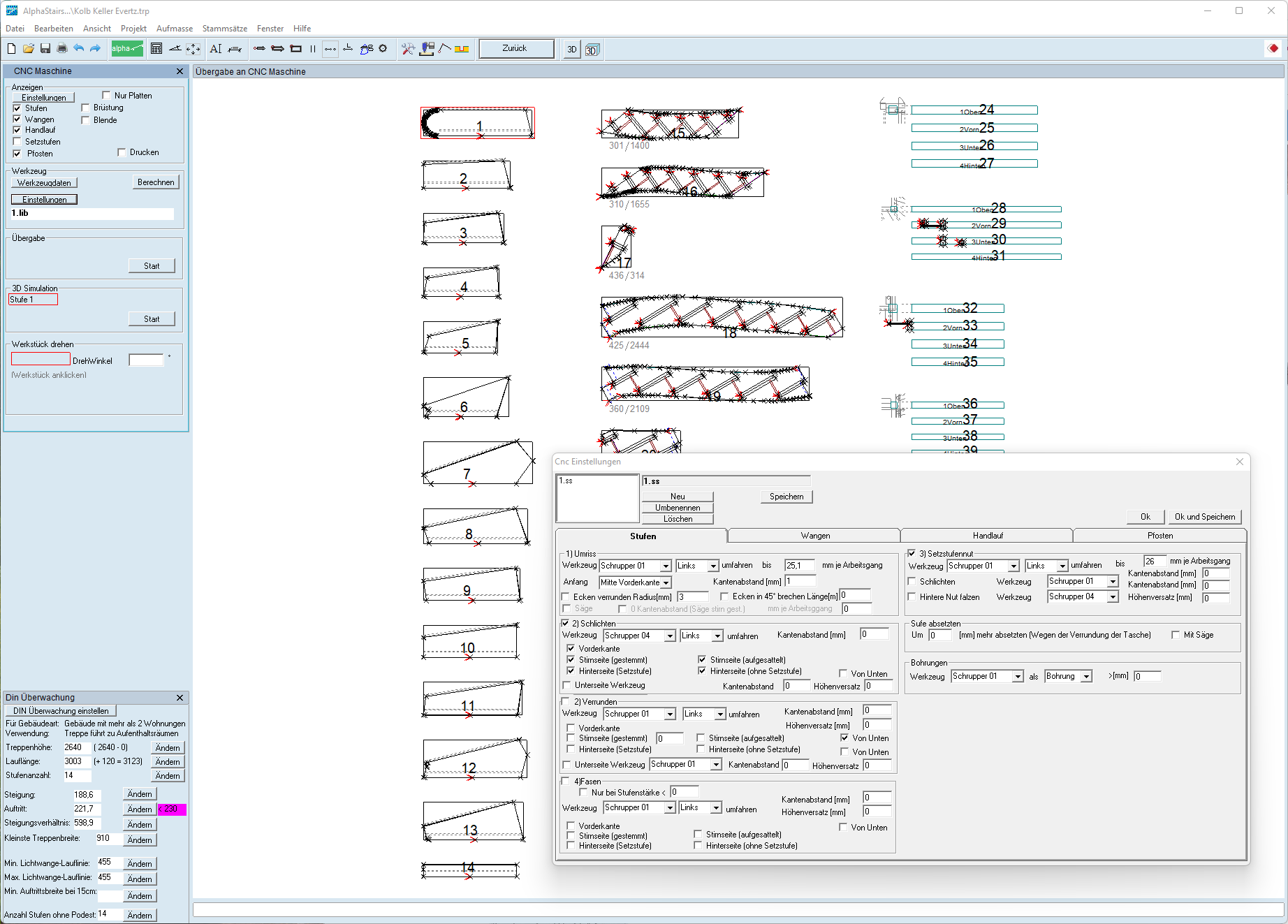This screenshot has width=1288, height=924.
Task: Open the Anfang dropdown showing Mitte Vorderkante
Action: pyautogui.click(x=666, y=582)
